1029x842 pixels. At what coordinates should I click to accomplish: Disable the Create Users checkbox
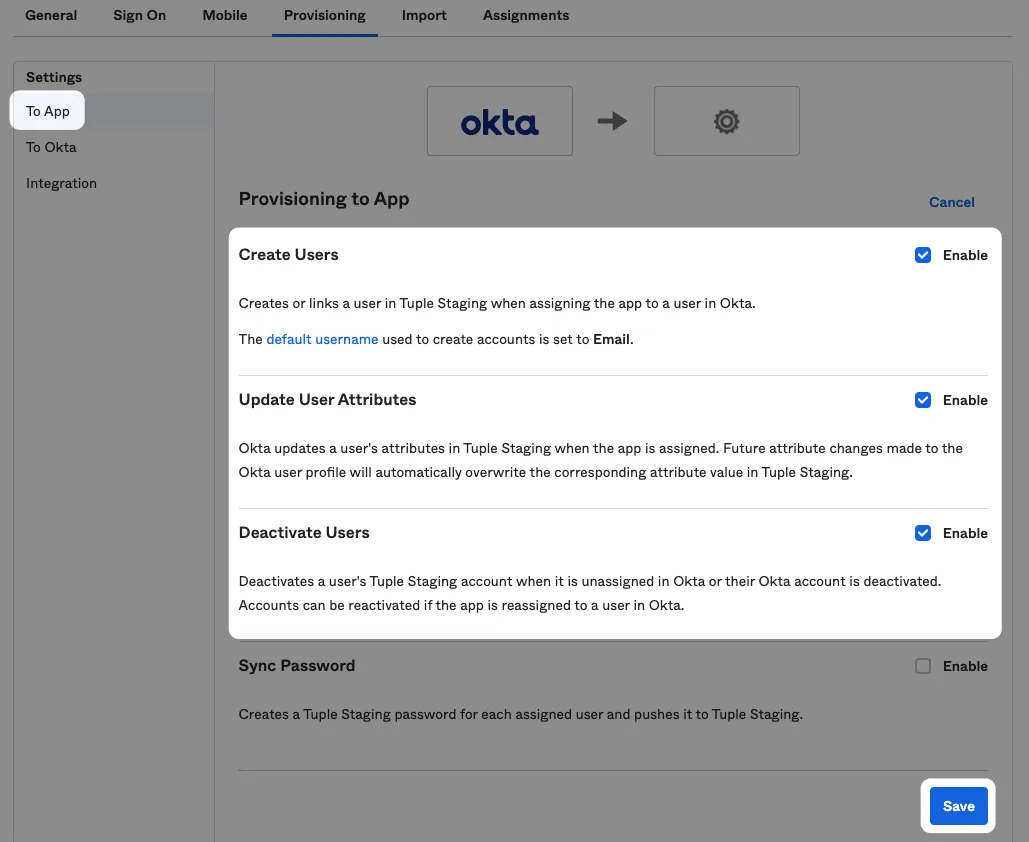tap(922, 255)
